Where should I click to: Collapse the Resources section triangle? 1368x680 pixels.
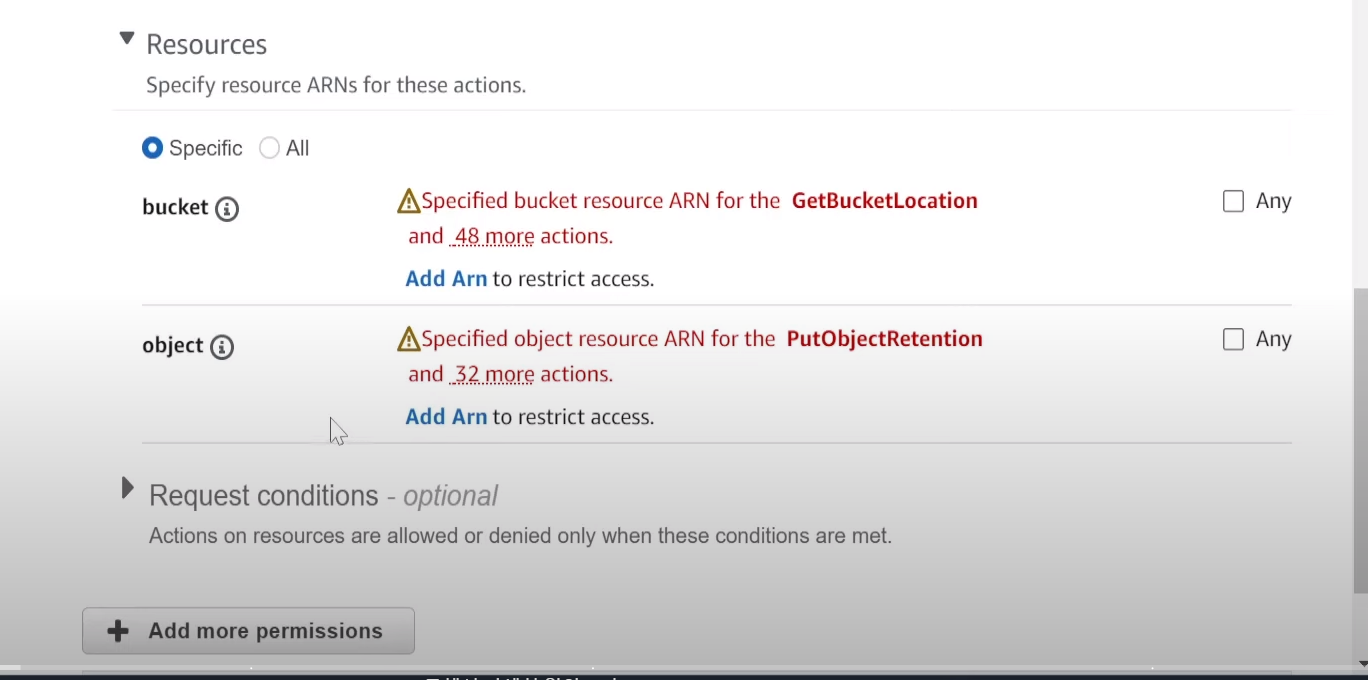coord(127,39)
